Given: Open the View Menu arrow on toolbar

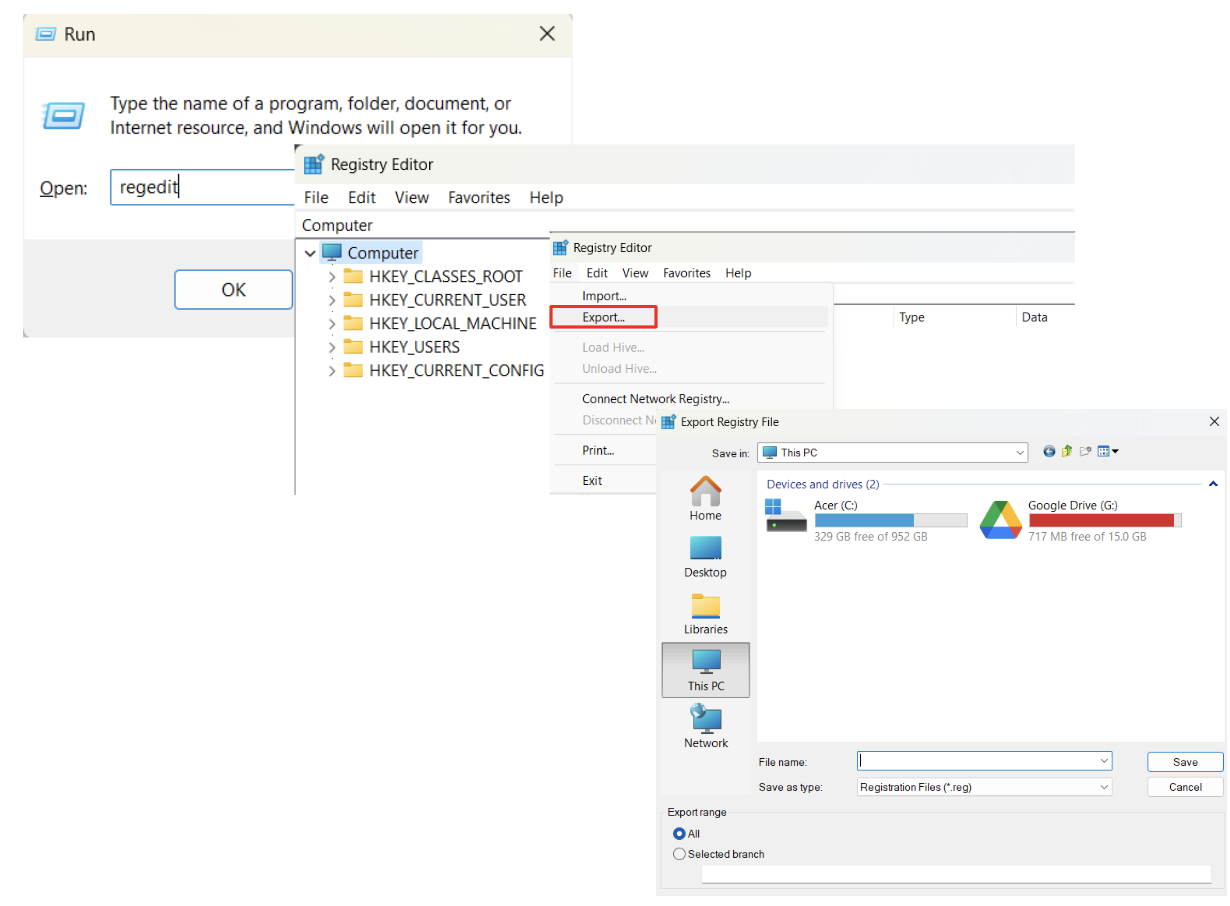Looking at the screenshot, I should click(1114, 451).
